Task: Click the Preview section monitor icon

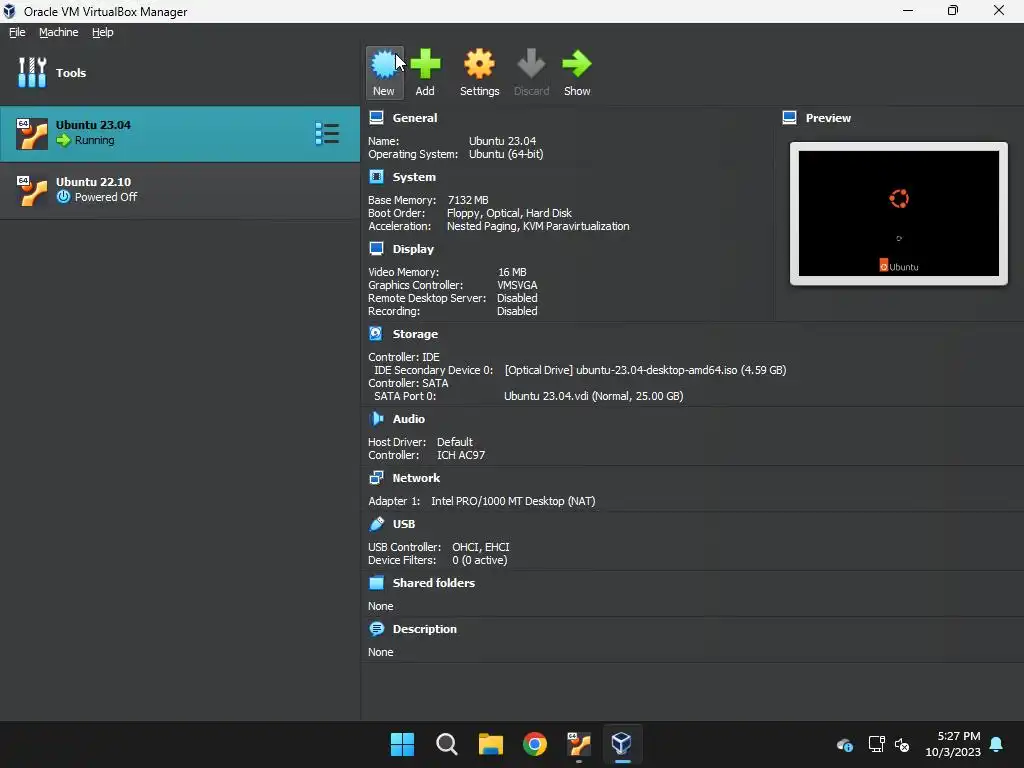Action: tap(790, 118)
